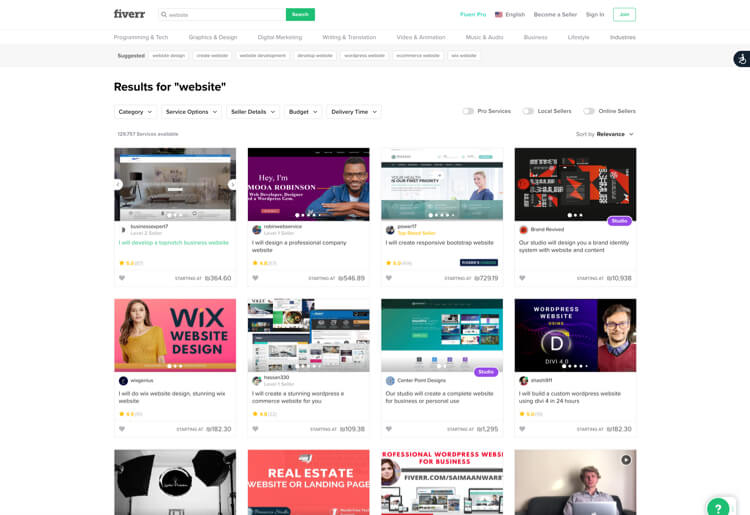The height and width of the screenshot is (515, 750).
Task: Play the video on the man-with-laptop gig
Action: [626, 460]
